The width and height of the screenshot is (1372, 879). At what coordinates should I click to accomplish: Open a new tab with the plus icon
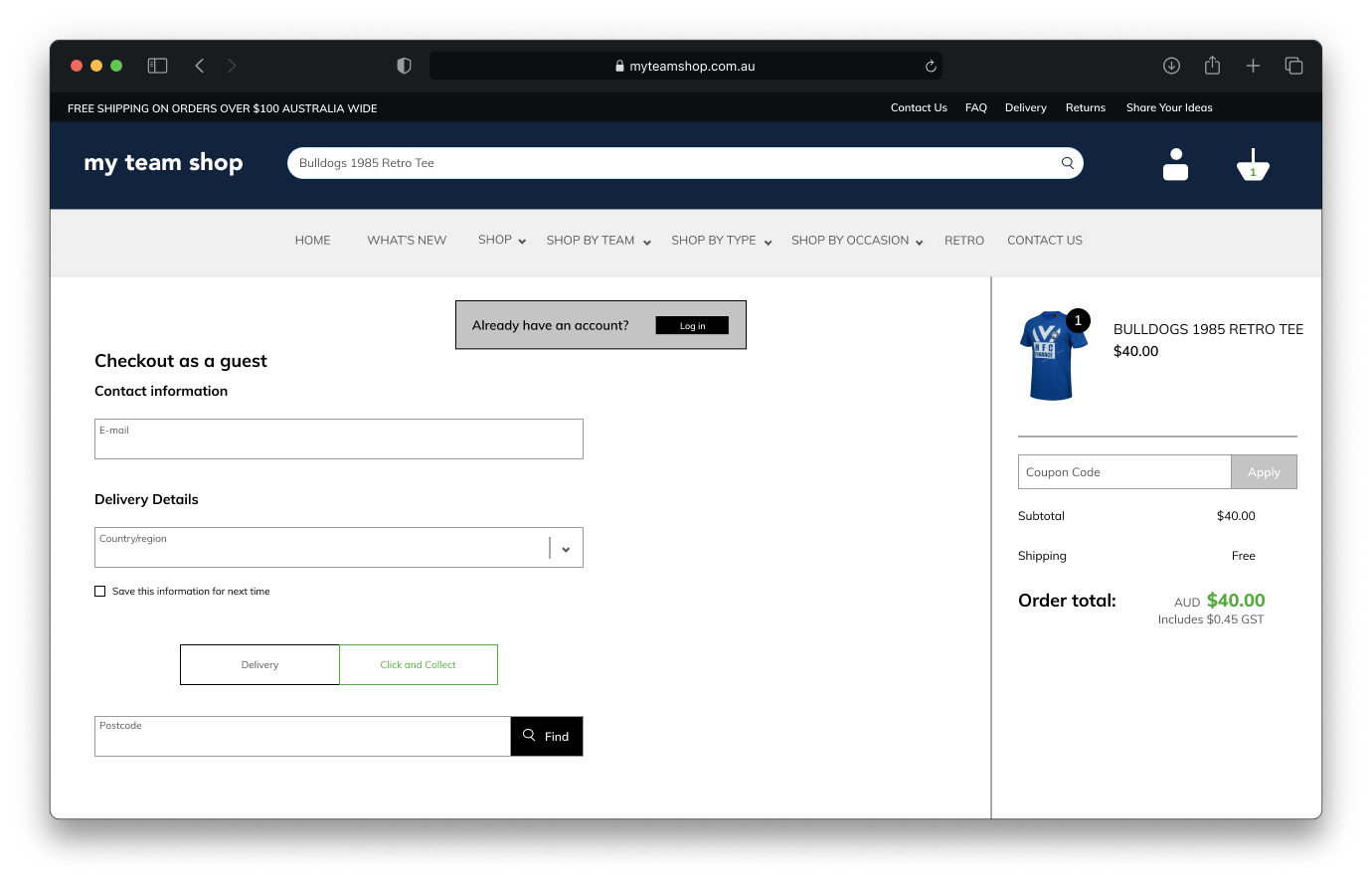(1253, 66)
